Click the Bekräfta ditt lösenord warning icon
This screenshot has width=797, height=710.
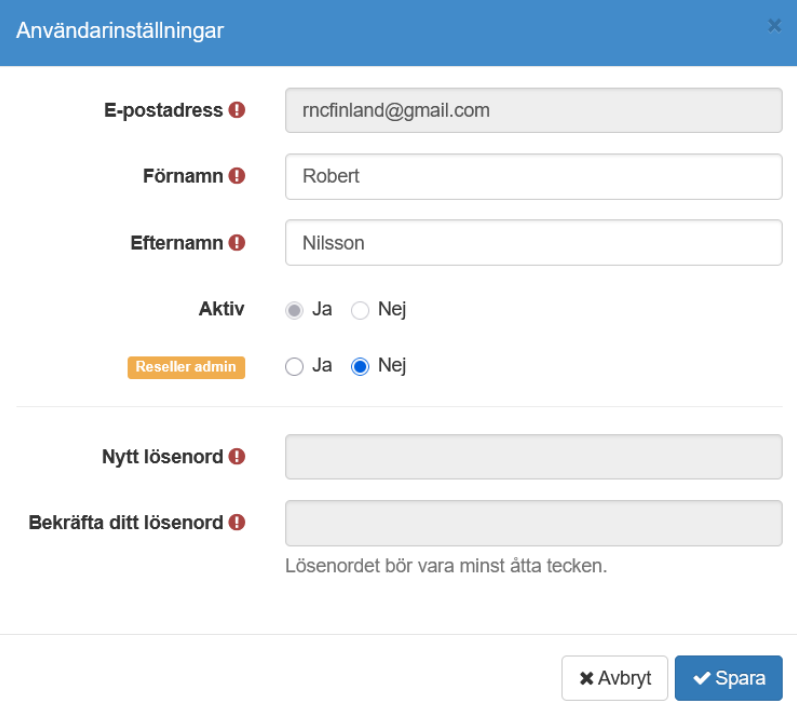tap(237, 522)
